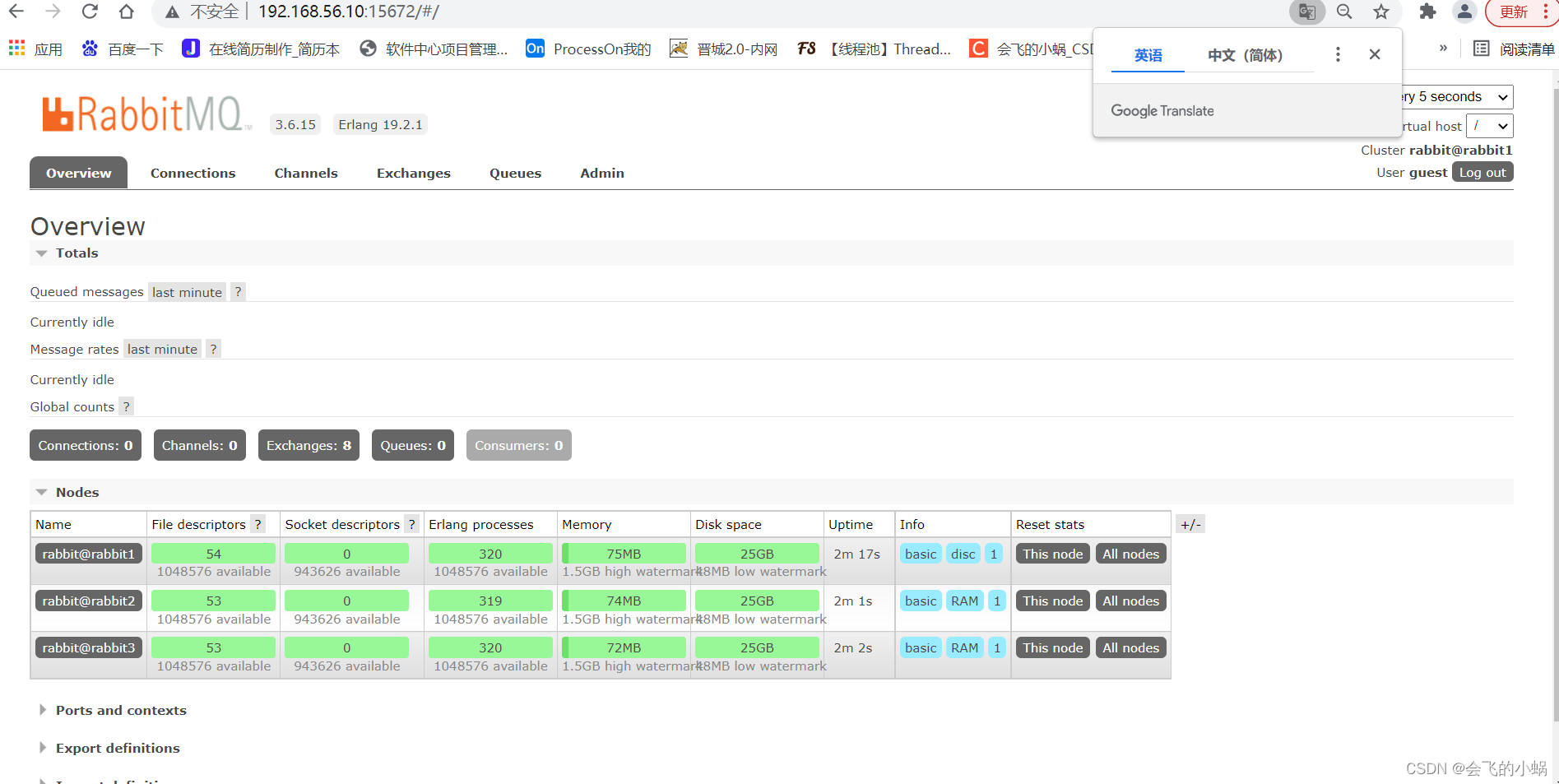Open the refresh interval dropdown
The width and height of the screenshot is (1559, 784).
coord(1456,97)
